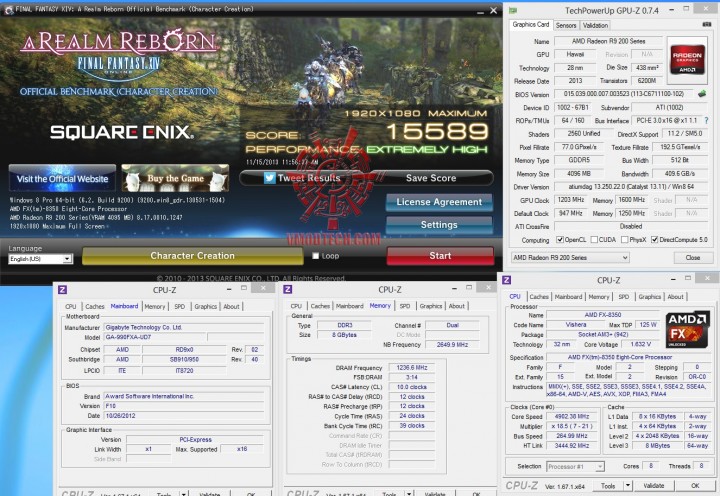Click the Save Score button
The width and height of the screenshot is (720, 496).
(x=431, y=178)
